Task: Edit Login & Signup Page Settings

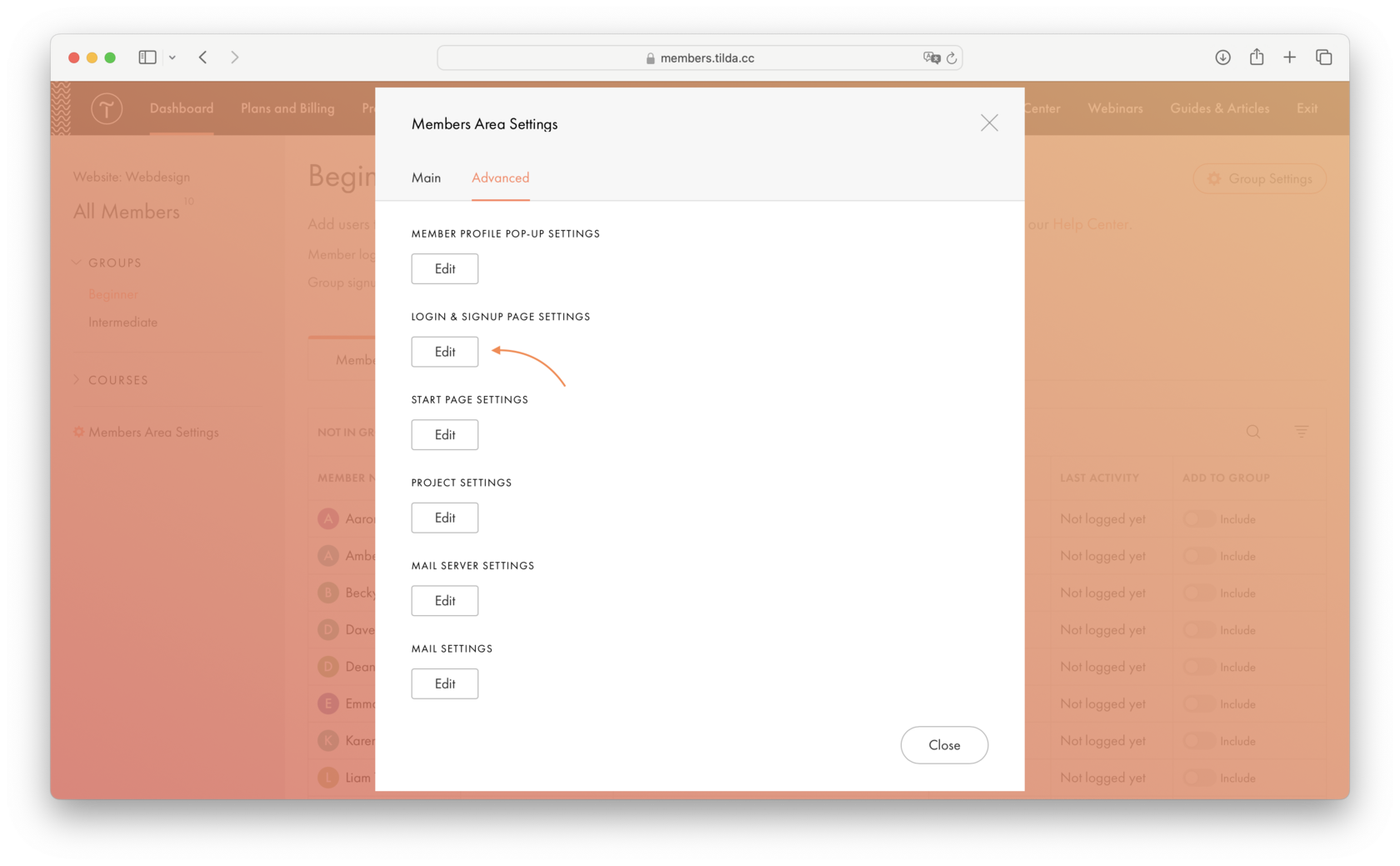Action: (444, 352)
